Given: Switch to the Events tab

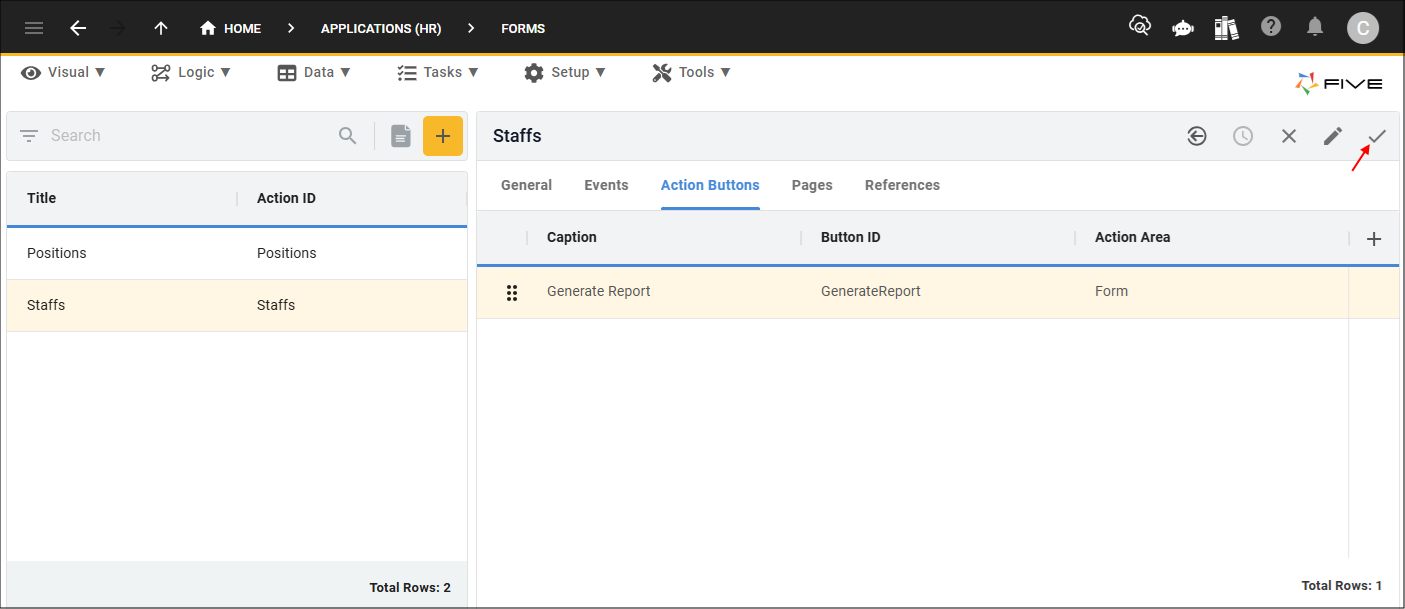Looking at the screenshot, I should [x=606, y=185].
